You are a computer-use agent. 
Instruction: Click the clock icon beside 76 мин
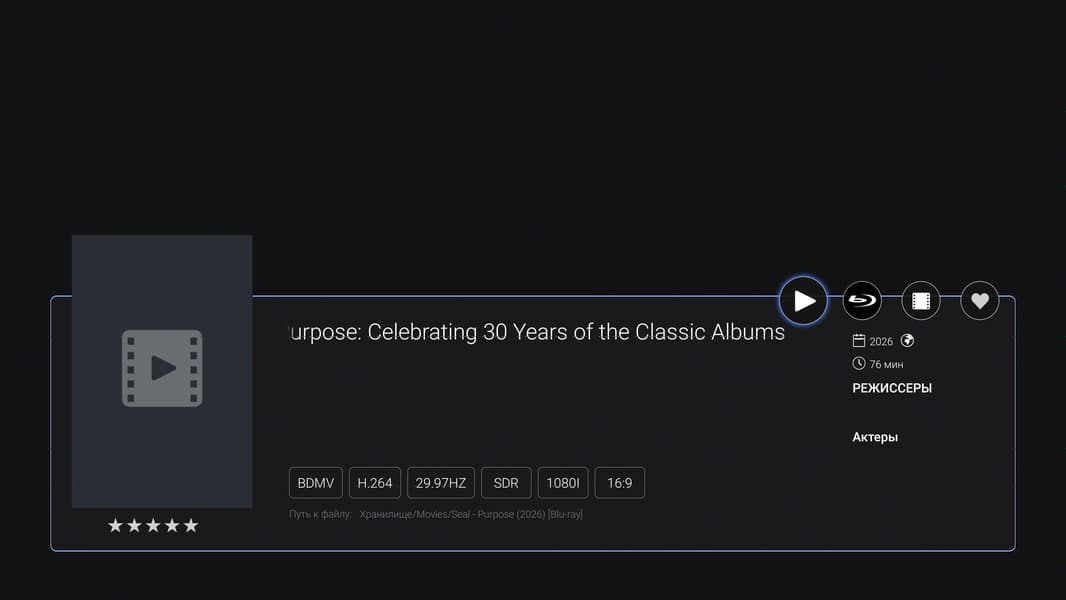859,364
